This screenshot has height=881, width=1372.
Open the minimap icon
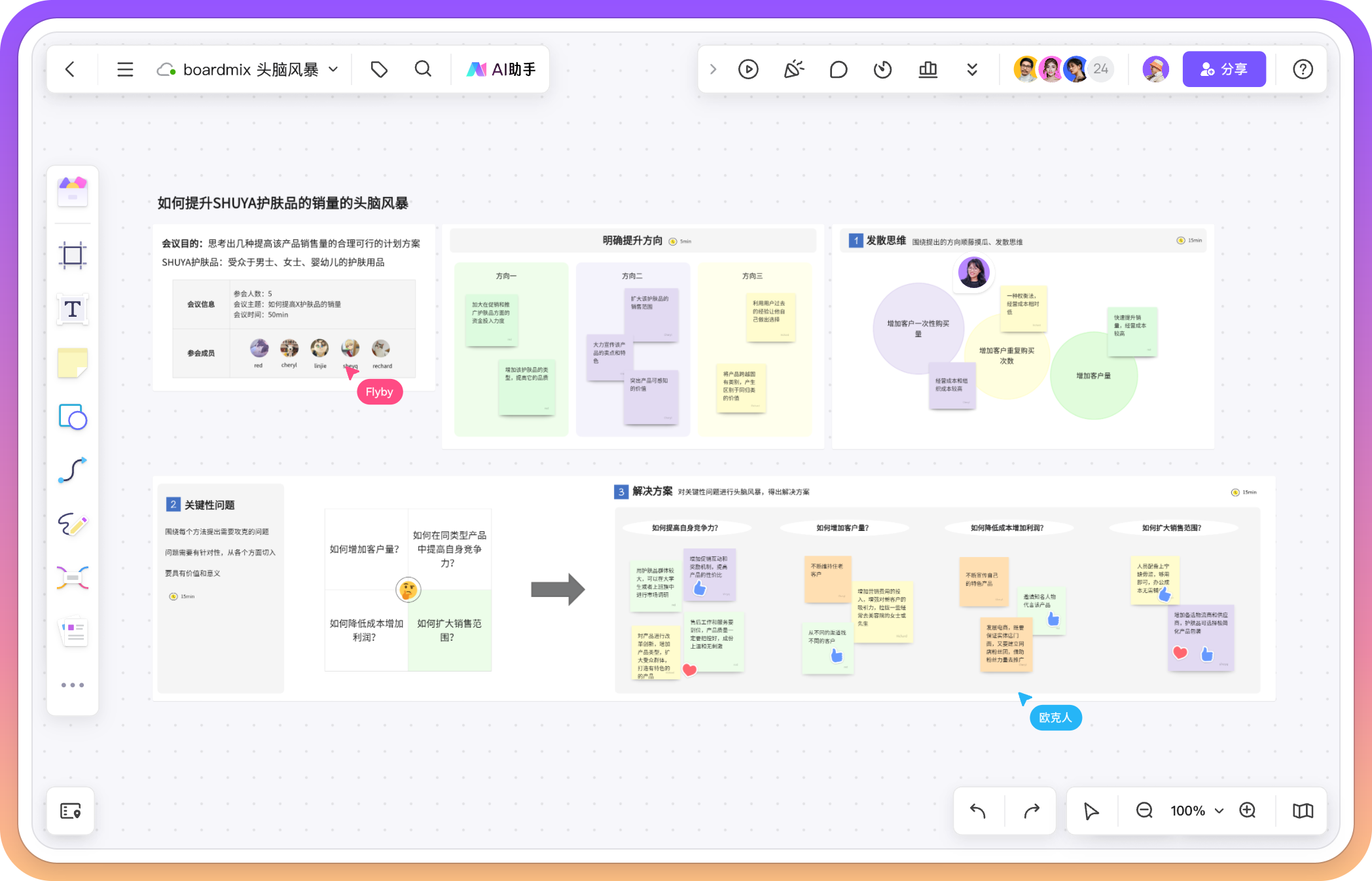click(x=1303, y=811)
